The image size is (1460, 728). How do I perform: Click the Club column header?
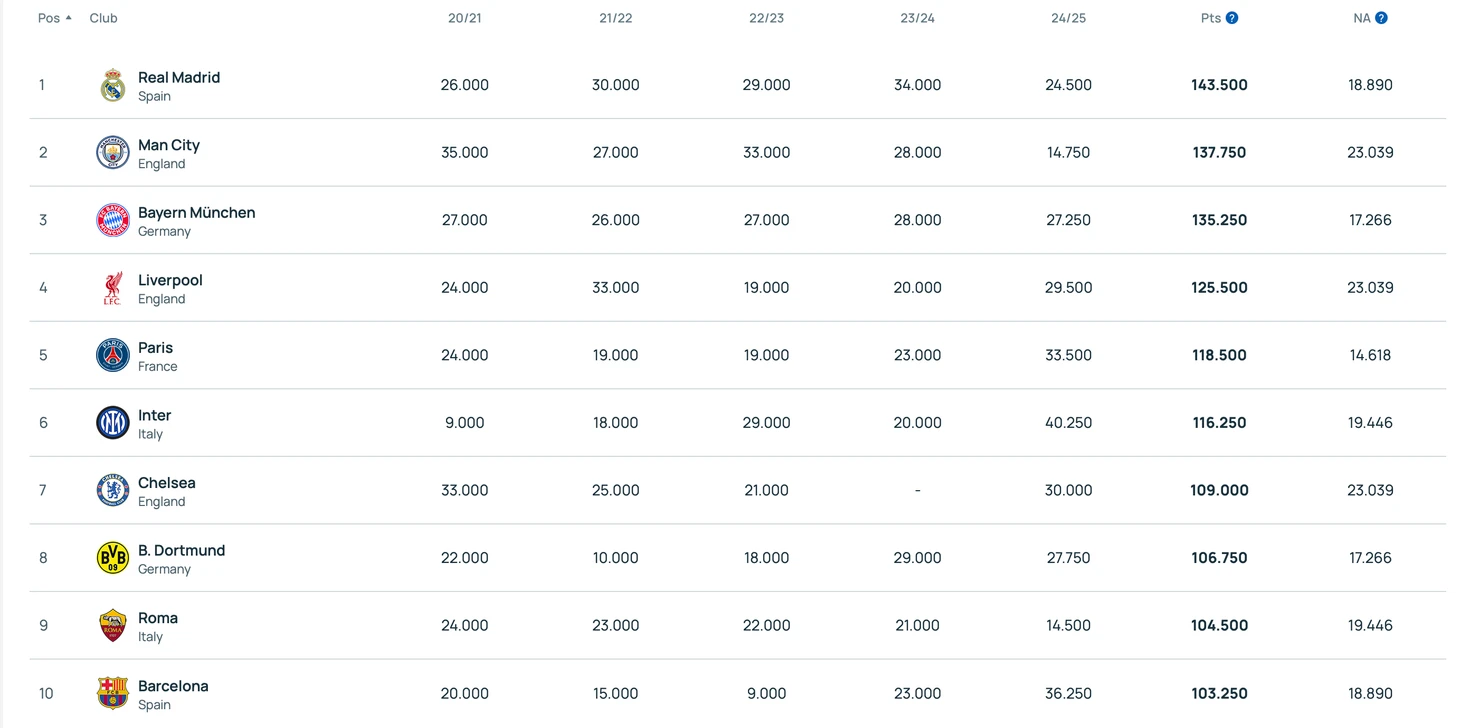point(103,18)
